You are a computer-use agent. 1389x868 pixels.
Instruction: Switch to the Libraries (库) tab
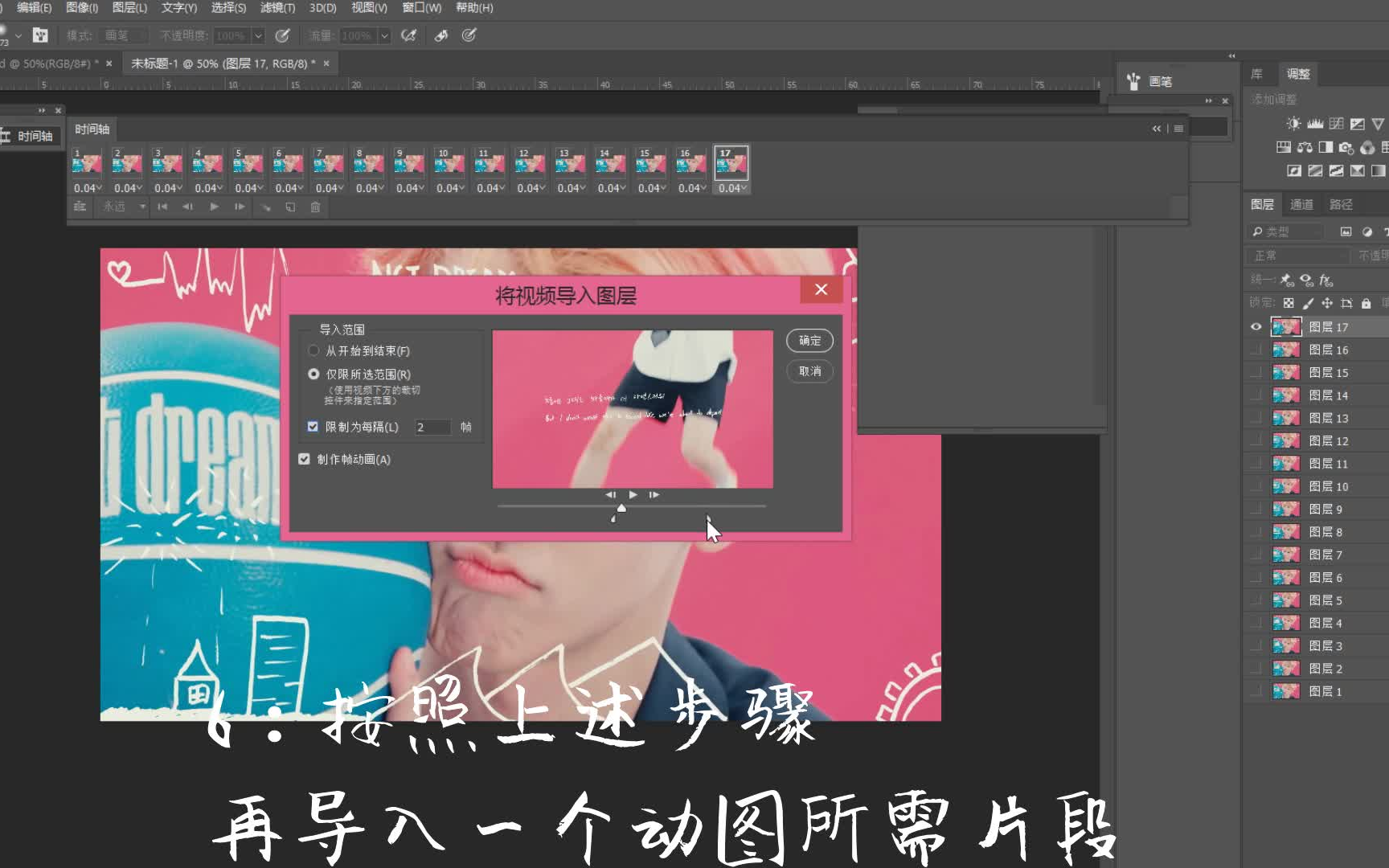tap(1256, 74)
